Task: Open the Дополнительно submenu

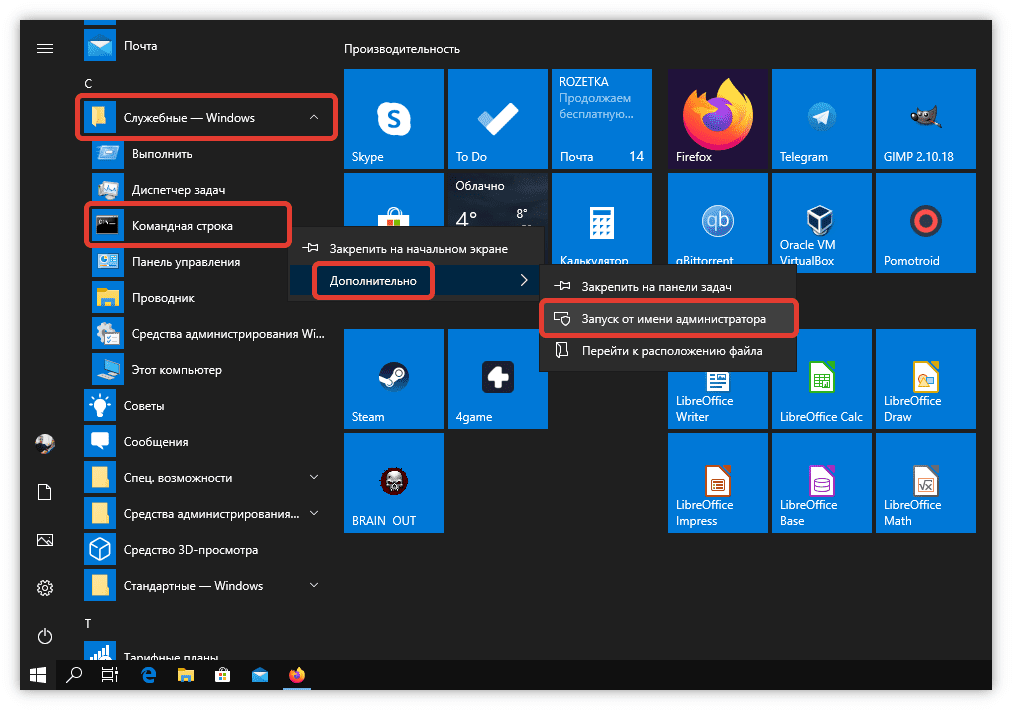Action: click(x=414, y=281)
